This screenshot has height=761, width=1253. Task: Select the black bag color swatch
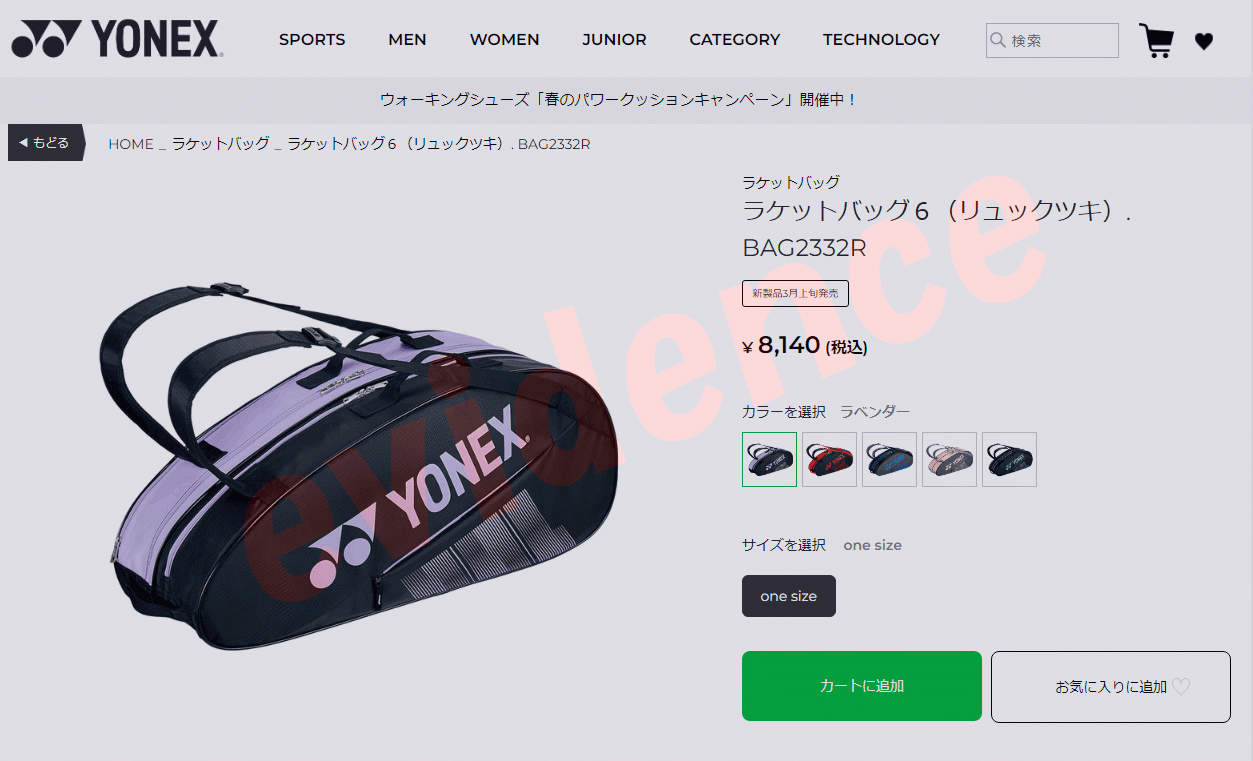pyautogui.click(x=1009, y=459)
